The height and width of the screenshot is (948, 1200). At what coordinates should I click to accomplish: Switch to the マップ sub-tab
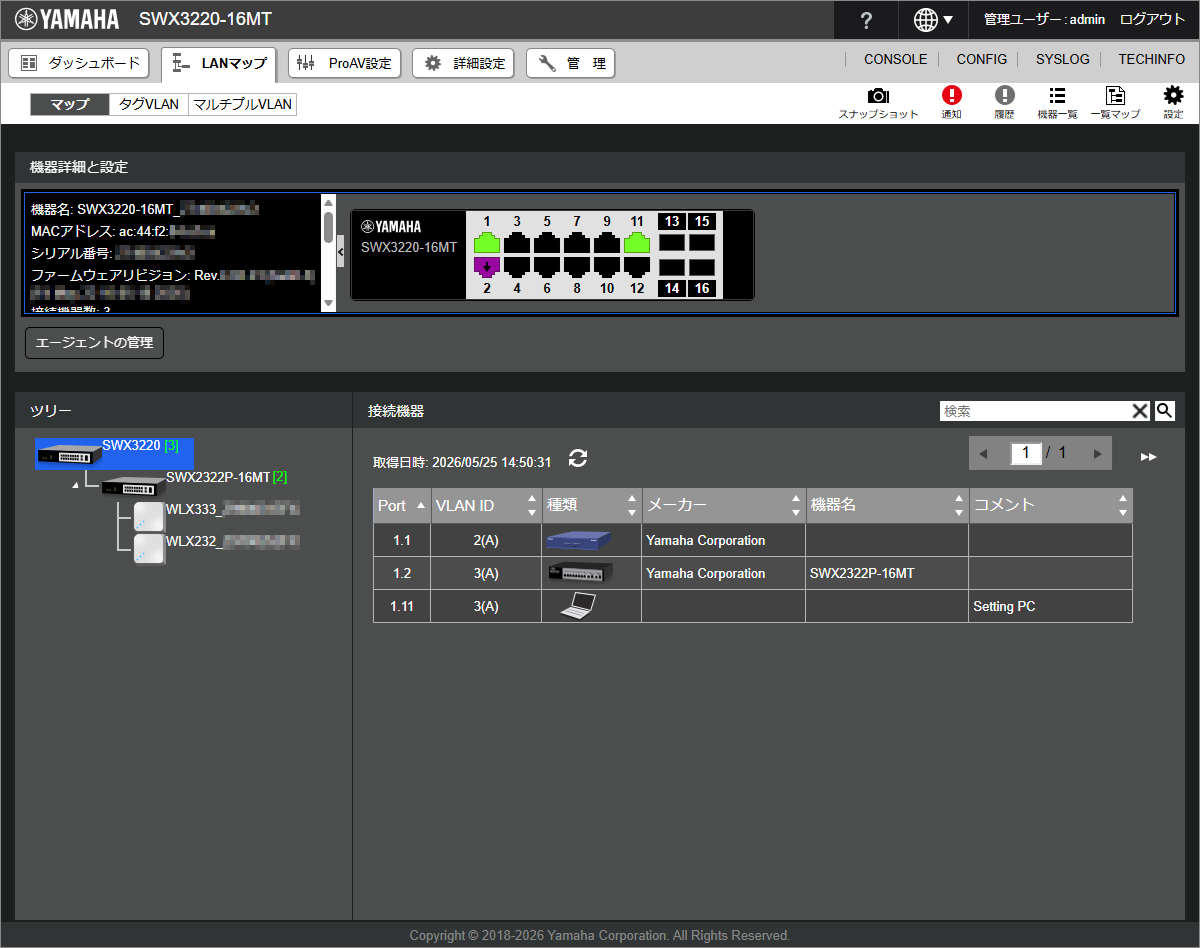(x=70, y=104)
